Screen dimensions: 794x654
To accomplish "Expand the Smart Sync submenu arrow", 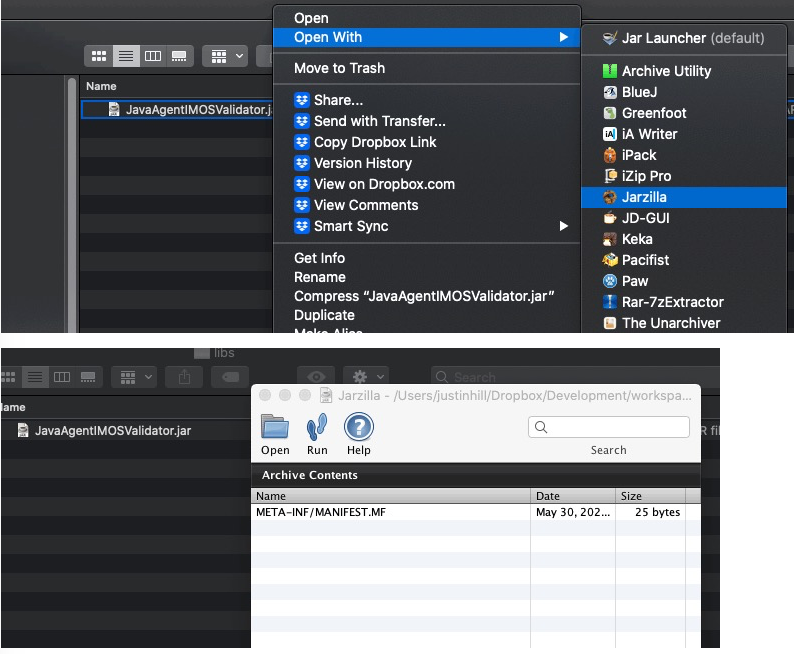I will coord(563,226).
